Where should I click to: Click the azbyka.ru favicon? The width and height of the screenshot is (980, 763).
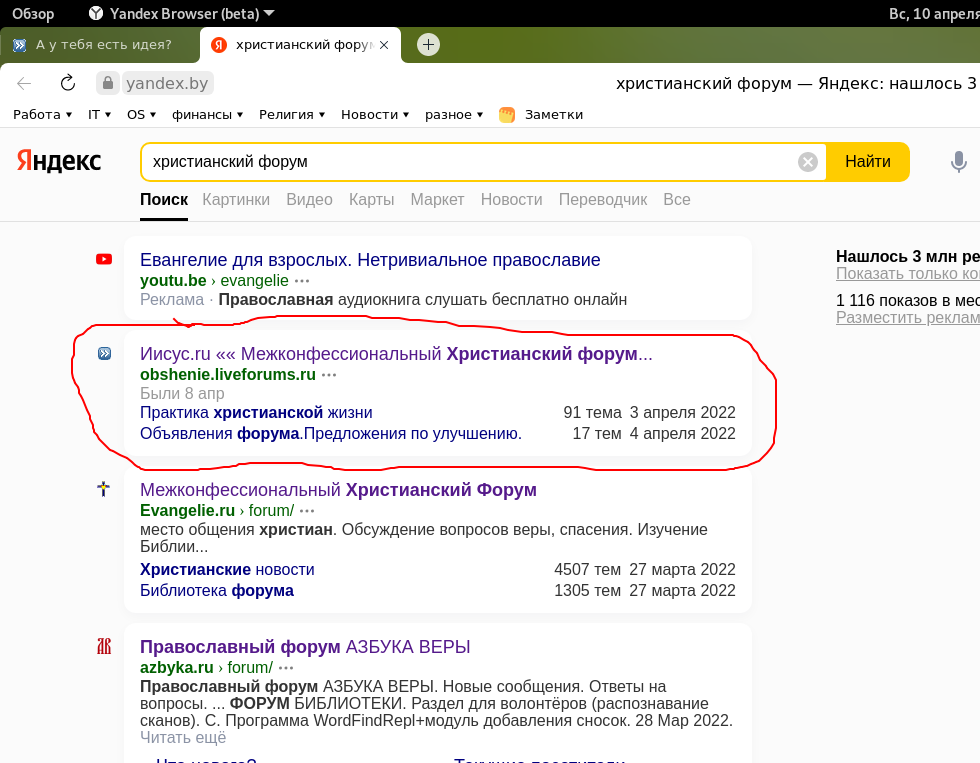(x=104, y=646)
